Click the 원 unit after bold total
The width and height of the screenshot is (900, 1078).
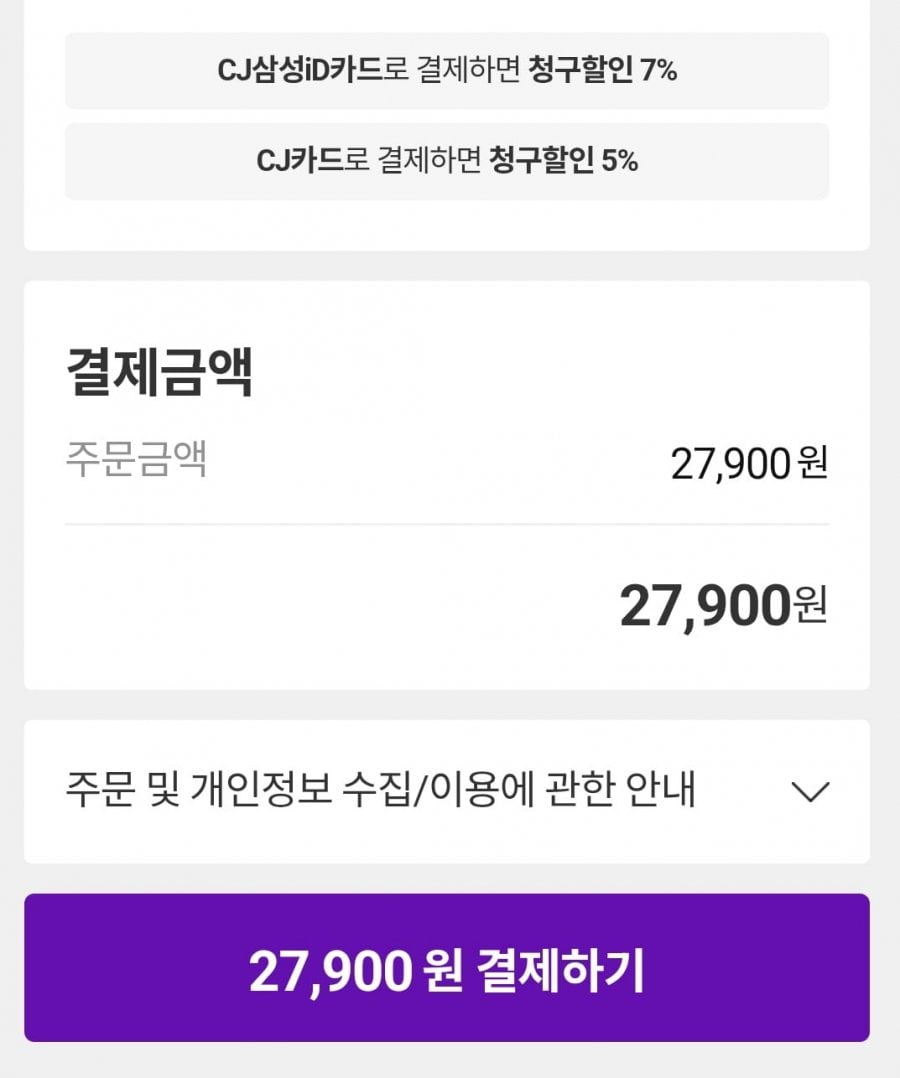pyautogui.click(x=810, y=605)
